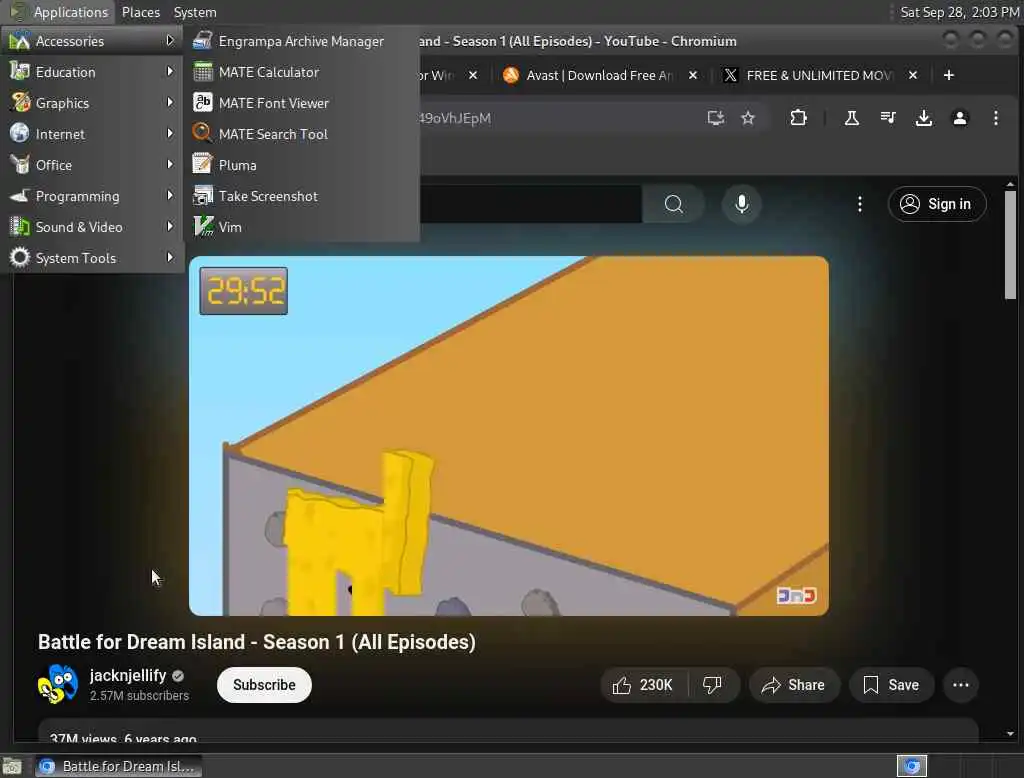Like the video with 230K likes

click(x=643, y=685)
